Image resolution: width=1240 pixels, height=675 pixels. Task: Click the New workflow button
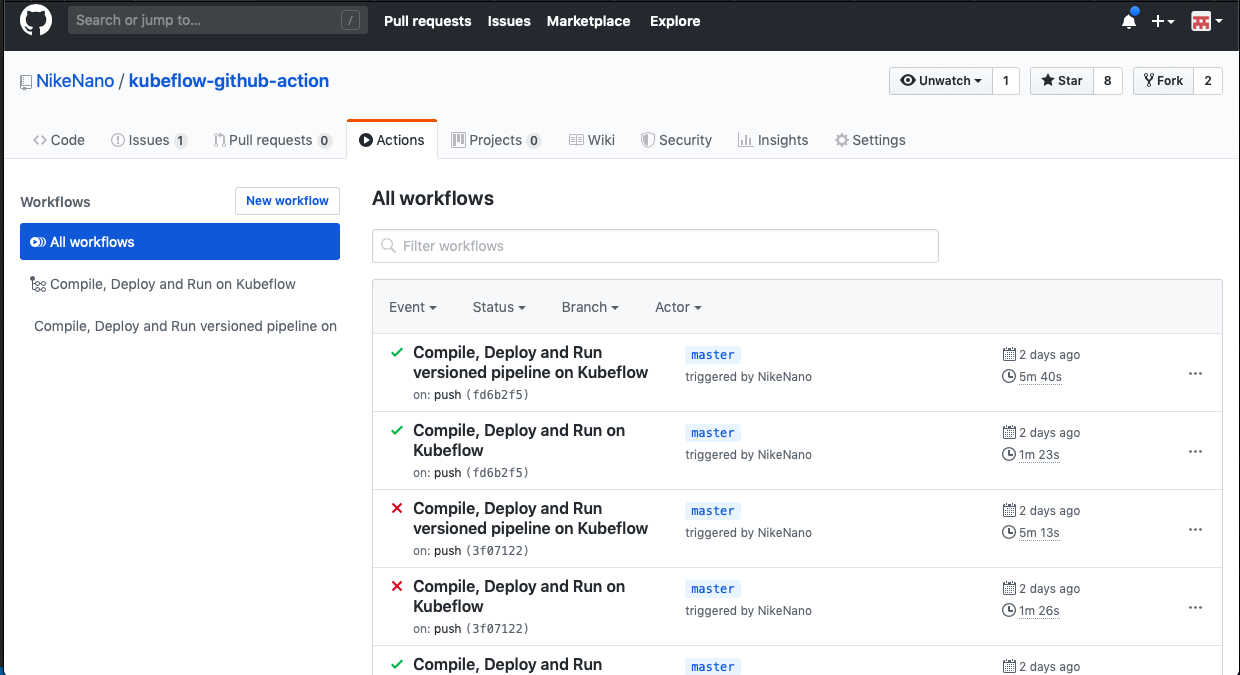pyautogui.click(x=287, y=201)
